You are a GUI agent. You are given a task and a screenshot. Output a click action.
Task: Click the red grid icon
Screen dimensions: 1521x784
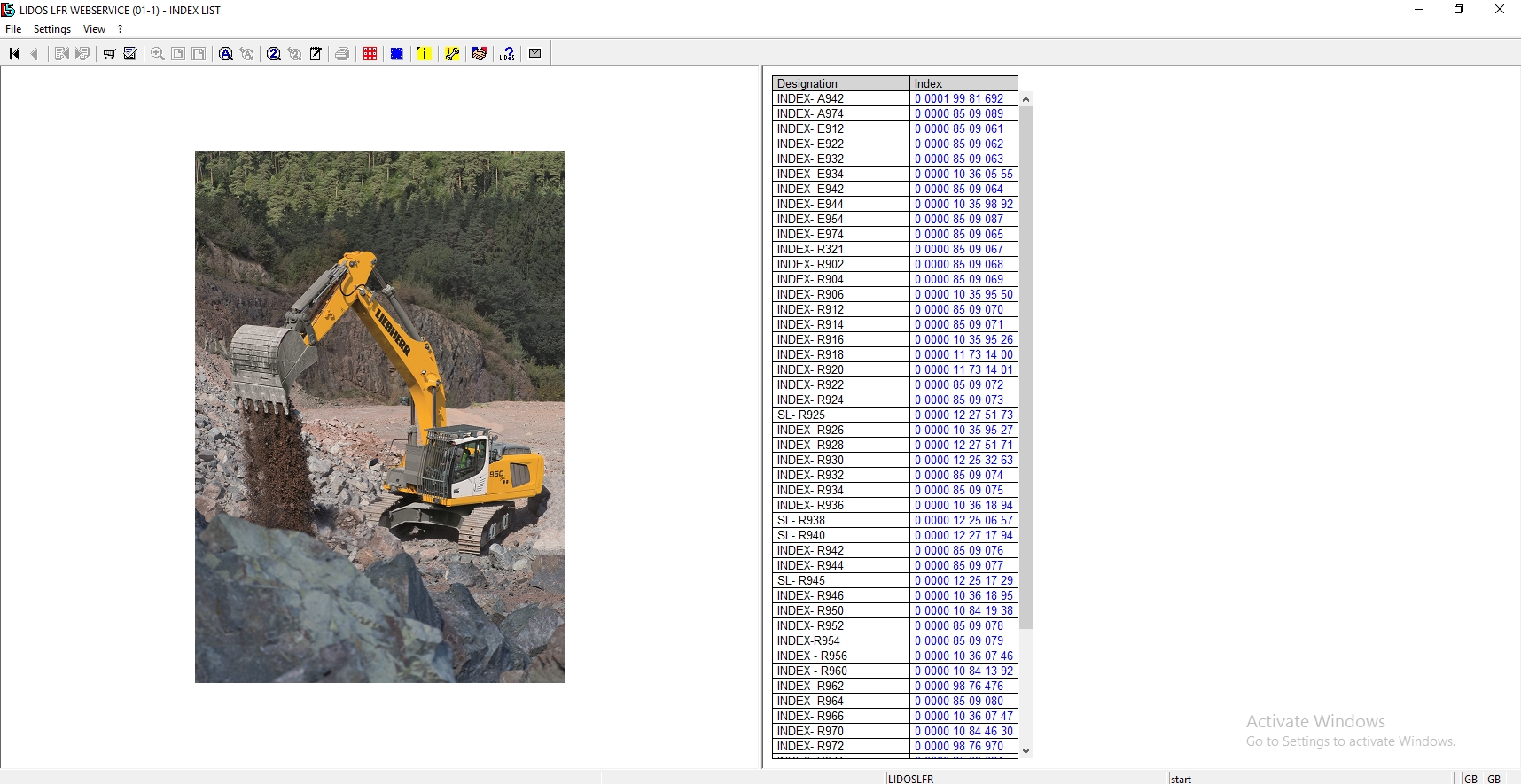pos(370,54)
